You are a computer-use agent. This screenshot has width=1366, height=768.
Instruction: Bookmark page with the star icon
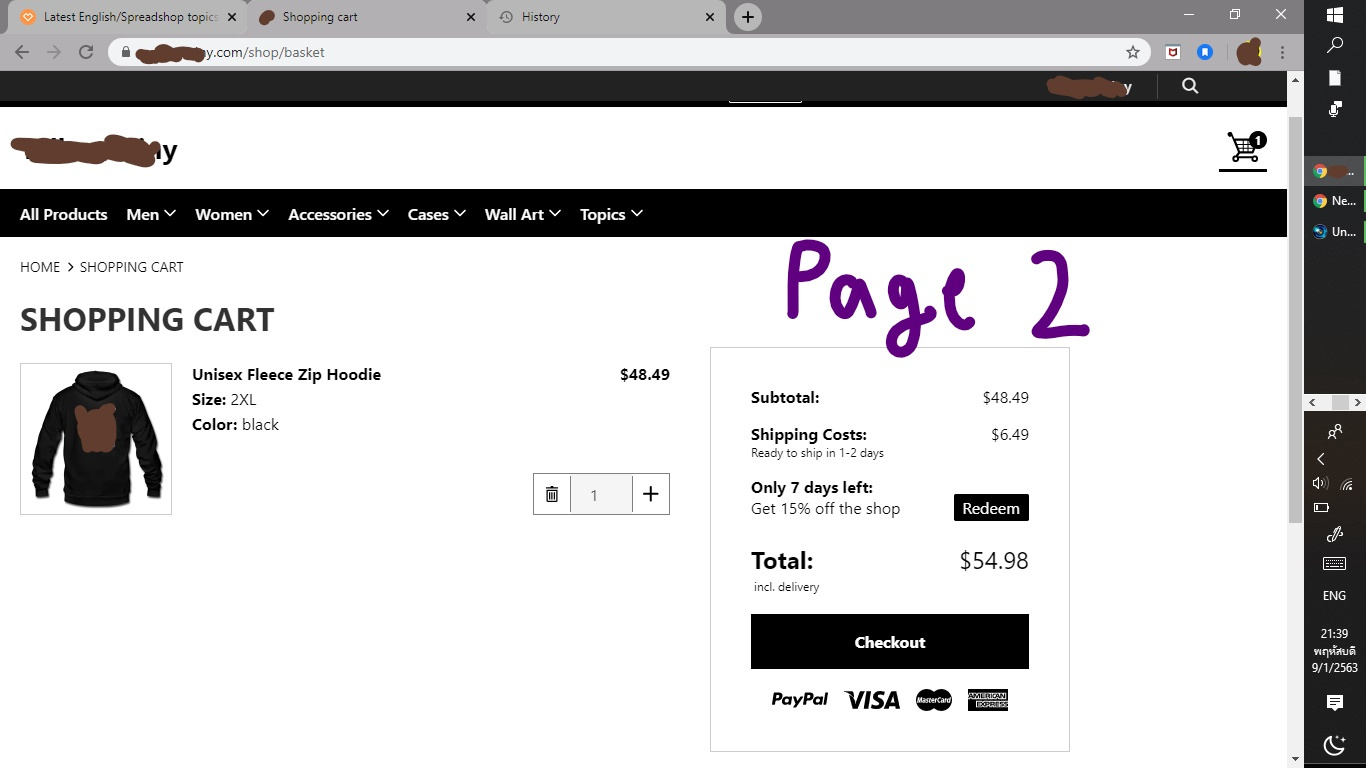(x=1132, y=52)
